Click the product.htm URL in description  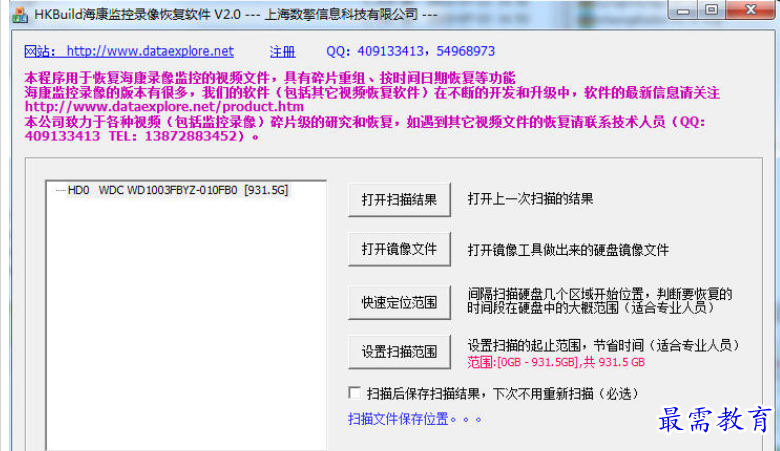pyautogui.click(x=164, y=107)
